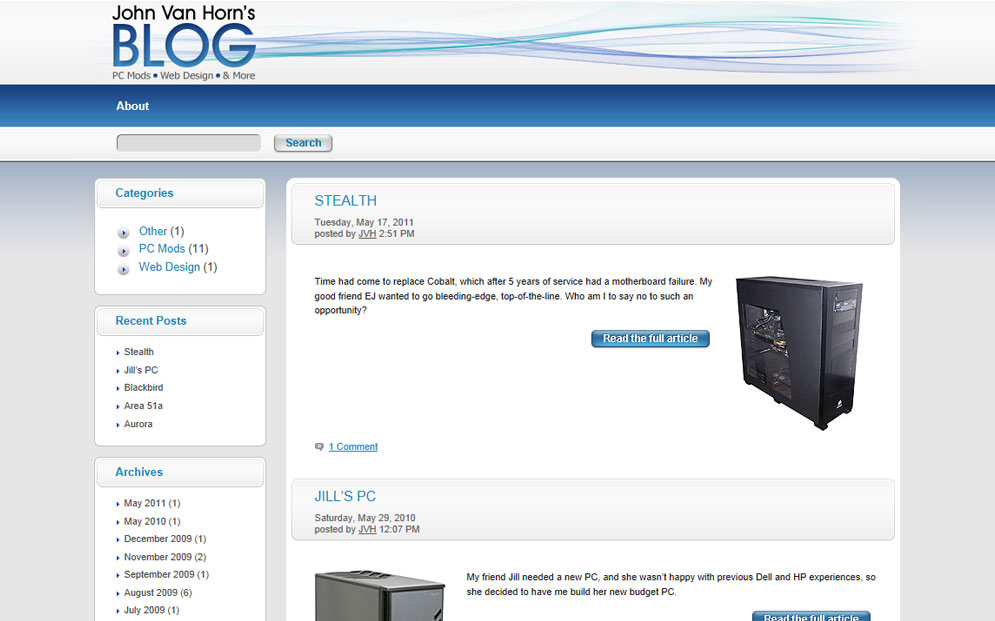Viewport: 995px width, 621px height.
Task: Click the black PC tower case thumbnail
Action: [799, 352]
